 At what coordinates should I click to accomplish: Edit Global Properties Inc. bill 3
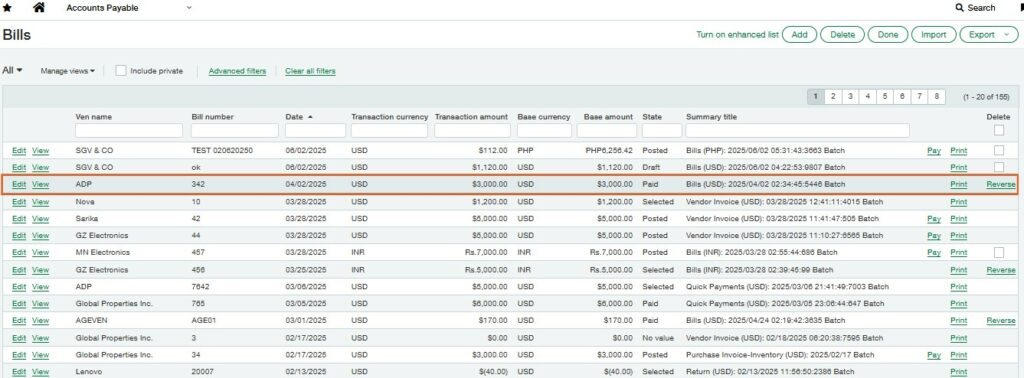pos(19,338)
